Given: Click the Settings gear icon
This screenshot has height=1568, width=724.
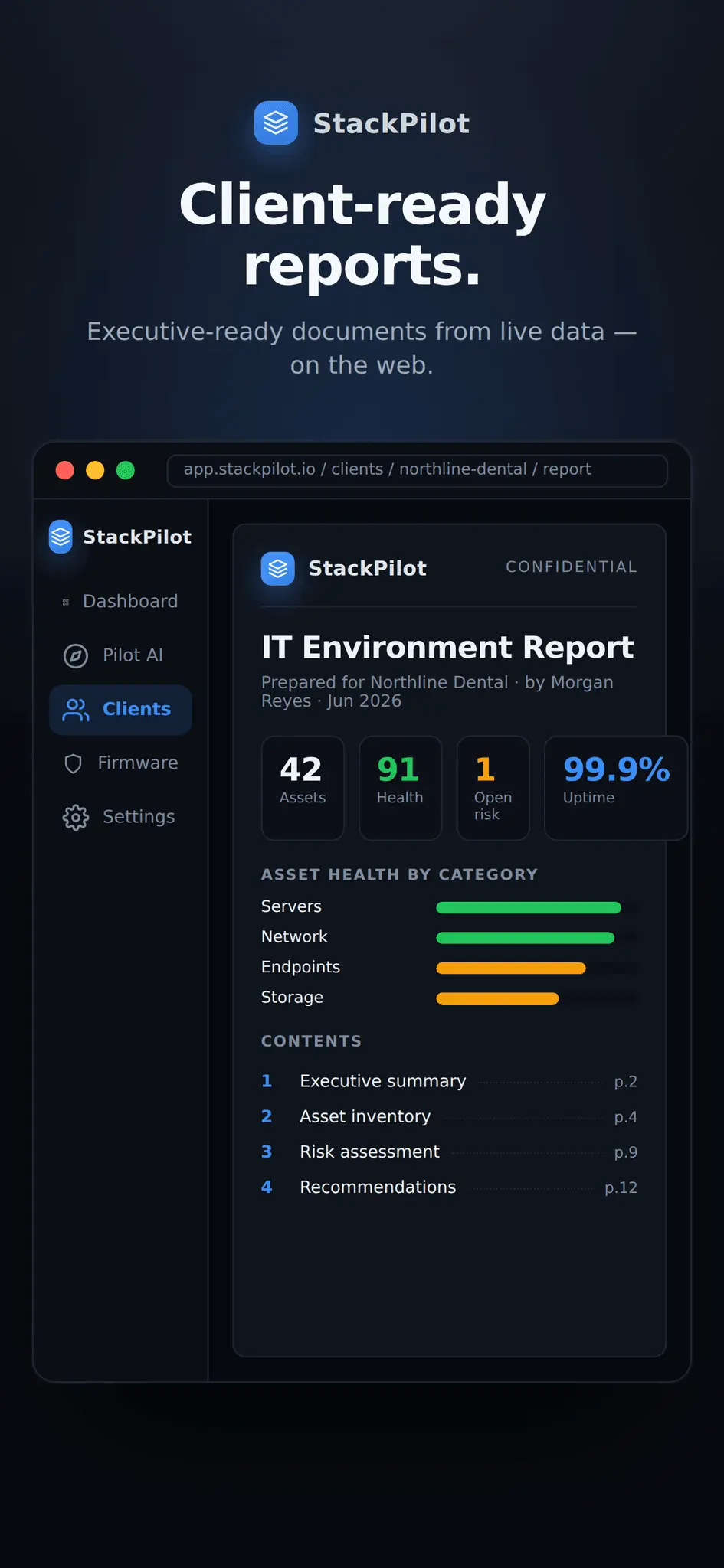Looking at the screenshot, I should pyautogui.click(x=76, y=817).
